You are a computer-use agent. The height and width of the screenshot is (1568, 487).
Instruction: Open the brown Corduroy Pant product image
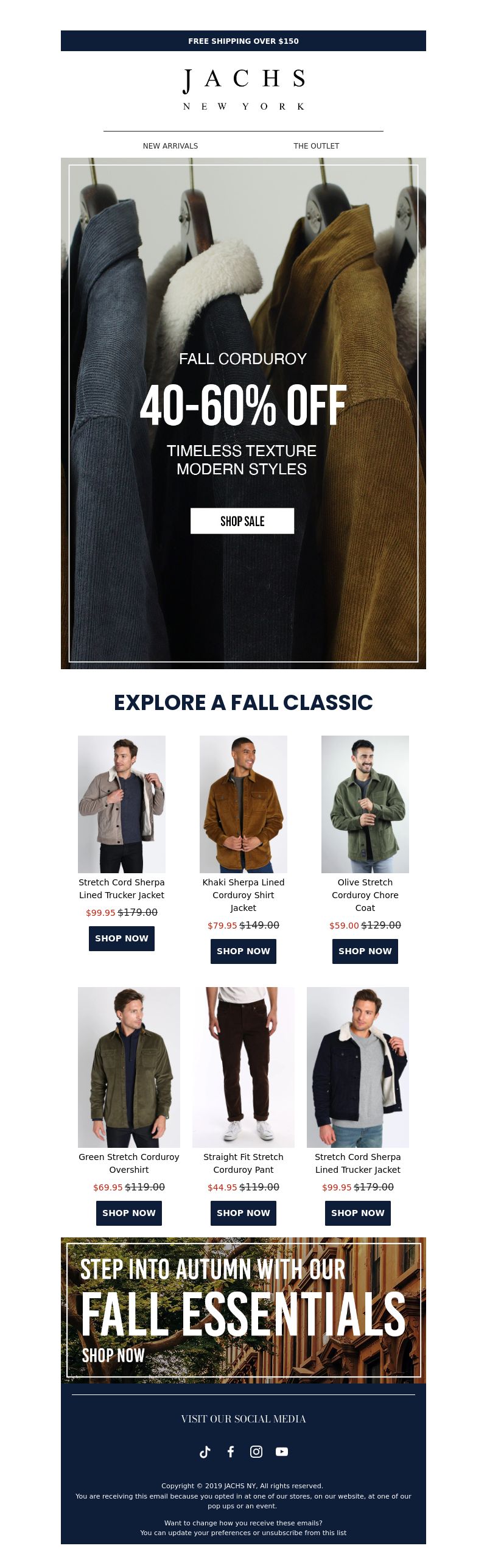coord(243,1067)
